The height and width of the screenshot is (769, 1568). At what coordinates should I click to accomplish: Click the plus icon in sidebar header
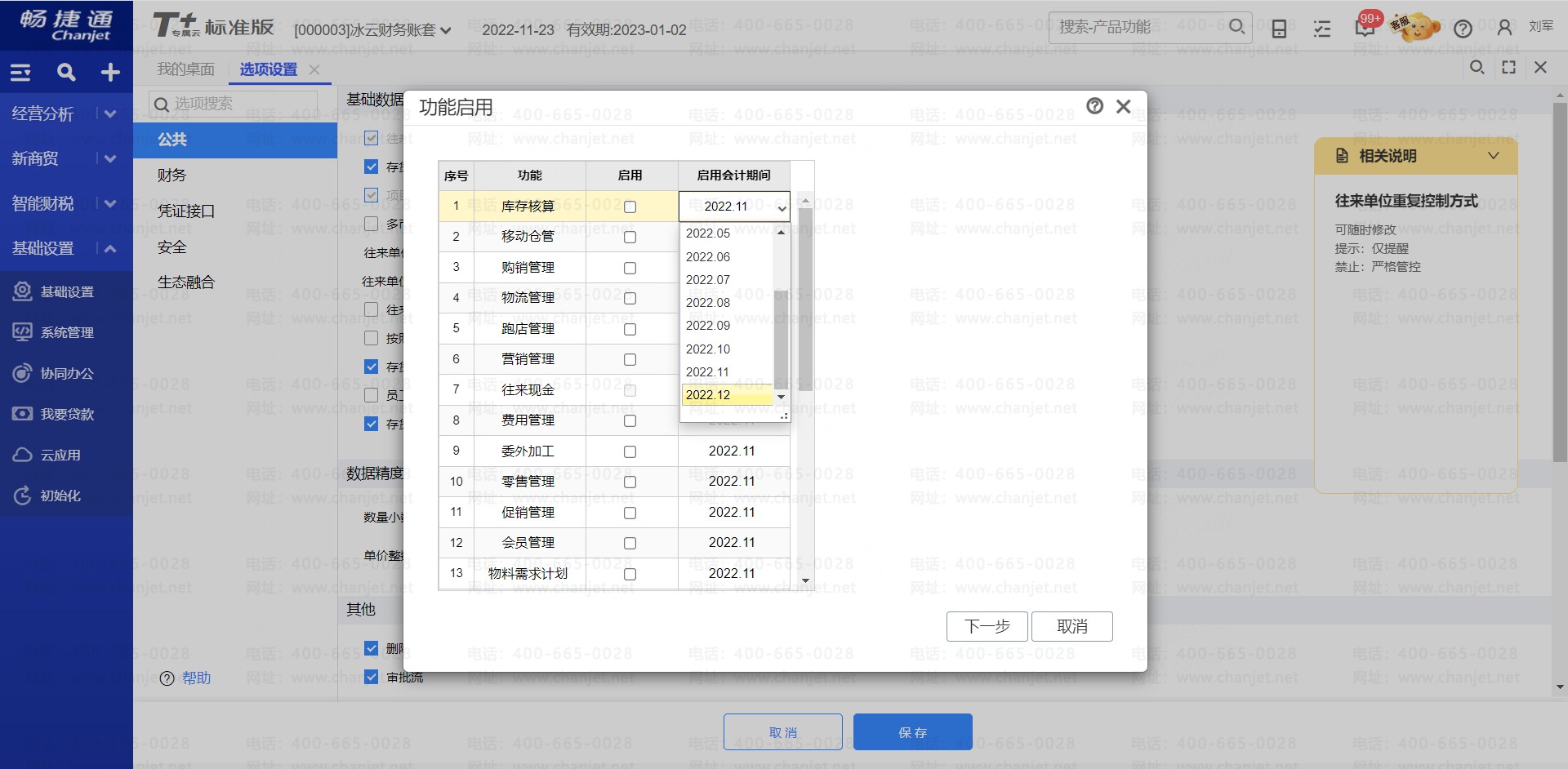tap(110, 73)
